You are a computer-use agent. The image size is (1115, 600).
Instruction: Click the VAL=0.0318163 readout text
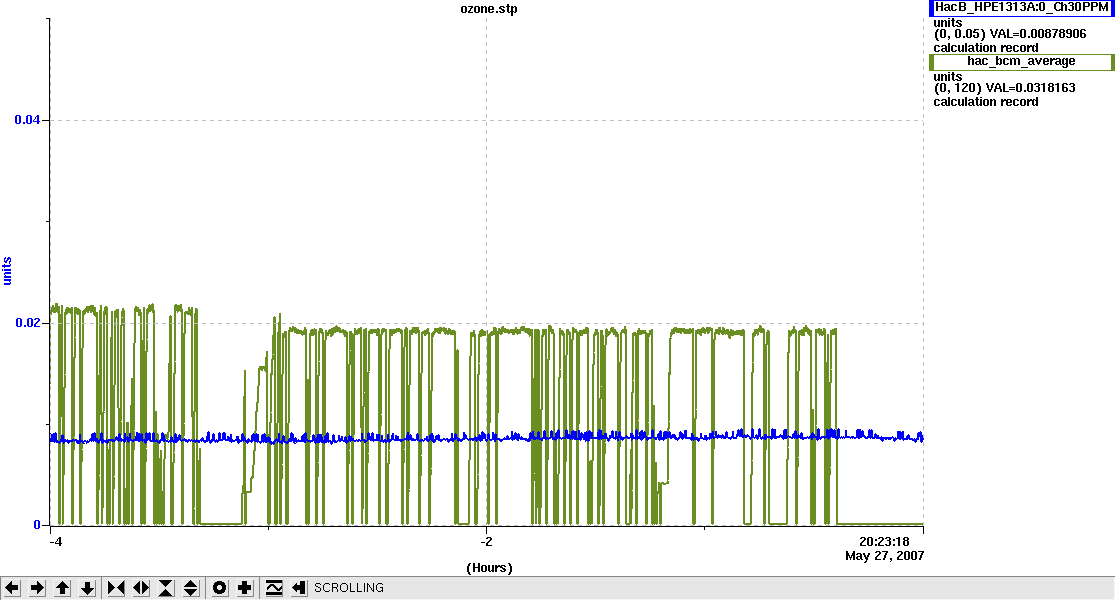[1030, 88]
